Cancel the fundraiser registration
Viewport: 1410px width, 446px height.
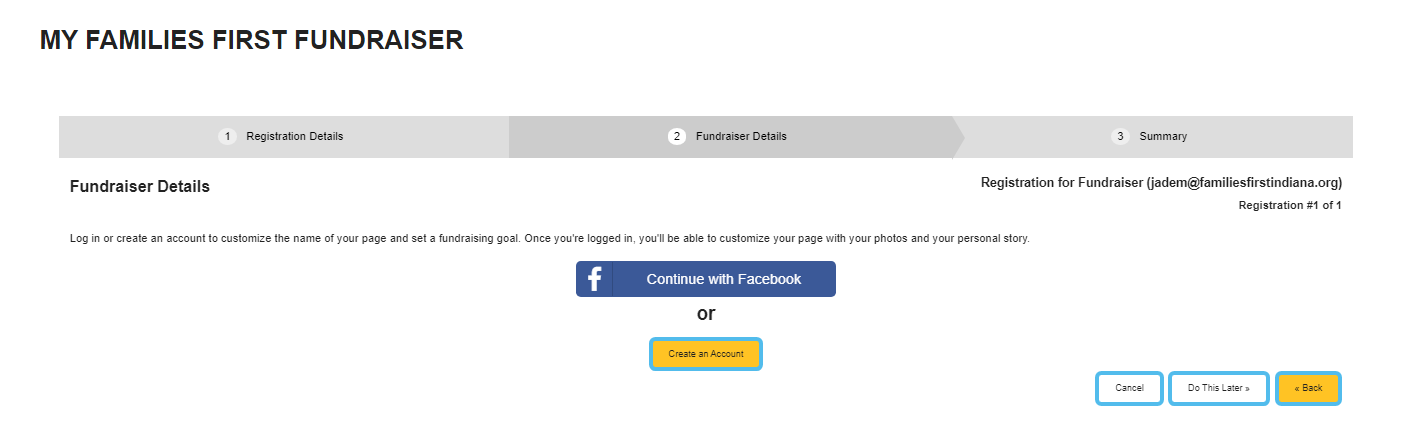1129,388
